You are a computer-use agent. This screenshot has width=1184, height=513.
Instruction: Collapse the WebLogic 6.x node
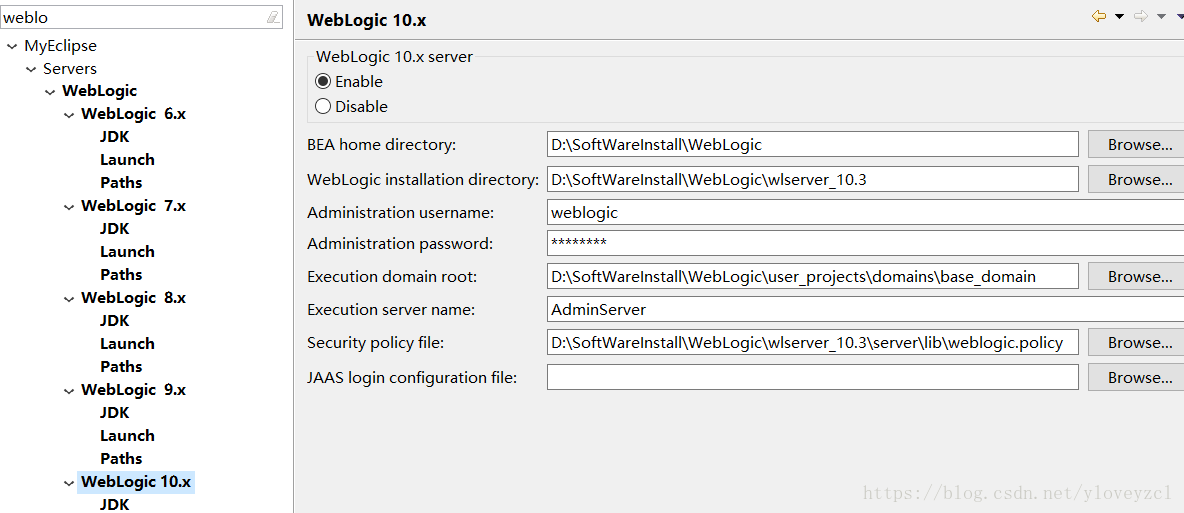pos(69,116)
